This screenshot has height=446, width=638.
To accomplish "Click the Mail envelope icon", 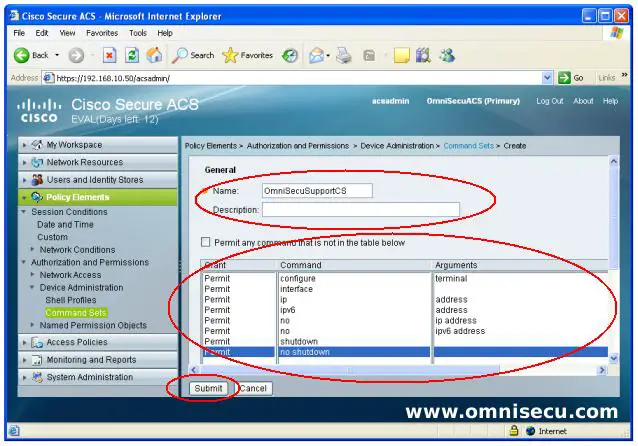I will pos(316,55).
